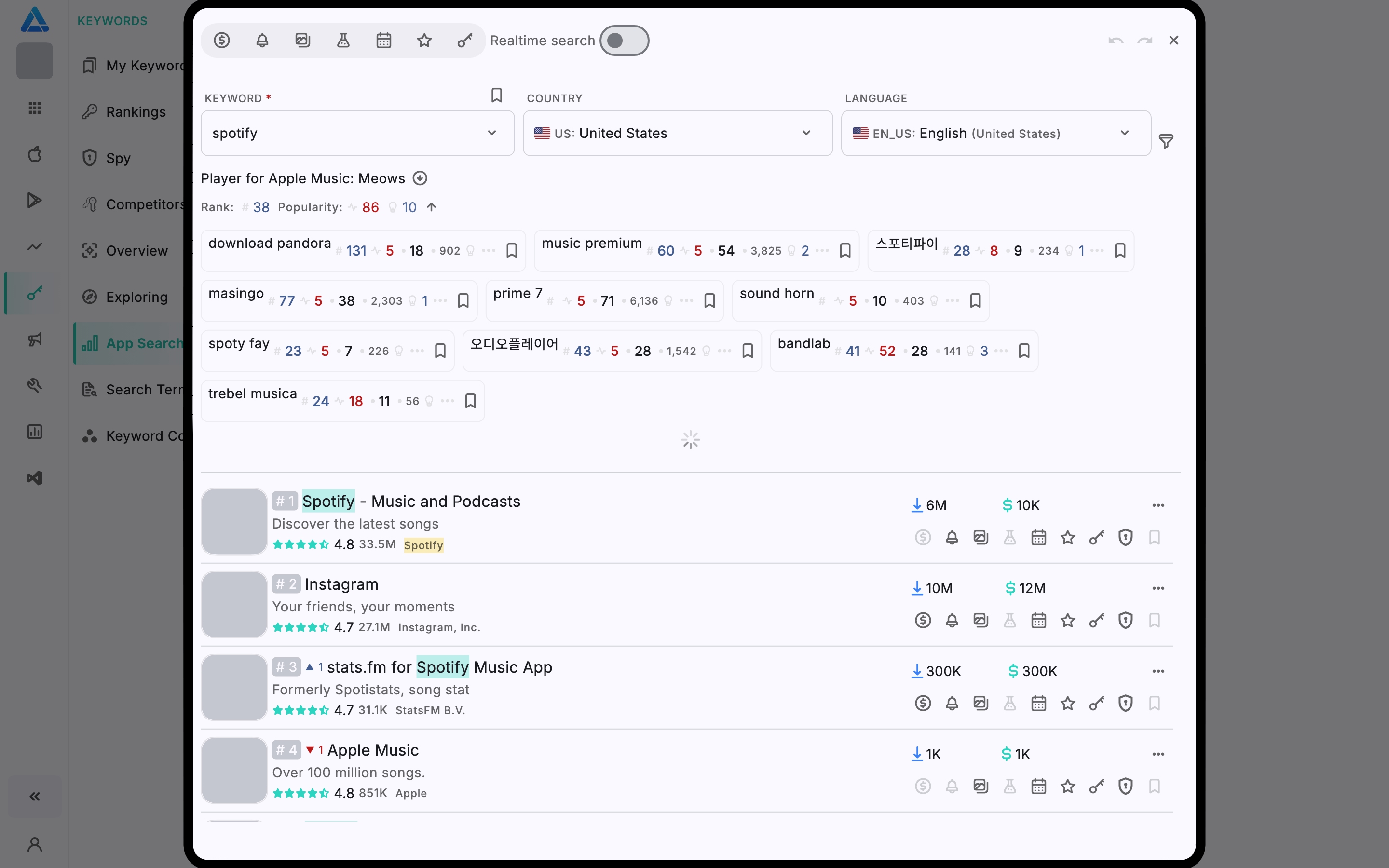Viewport: 1389px width, 868px height.
Task: Open more options for download pandora keyword
Action: pyautogui.click(x=489, y=251)
